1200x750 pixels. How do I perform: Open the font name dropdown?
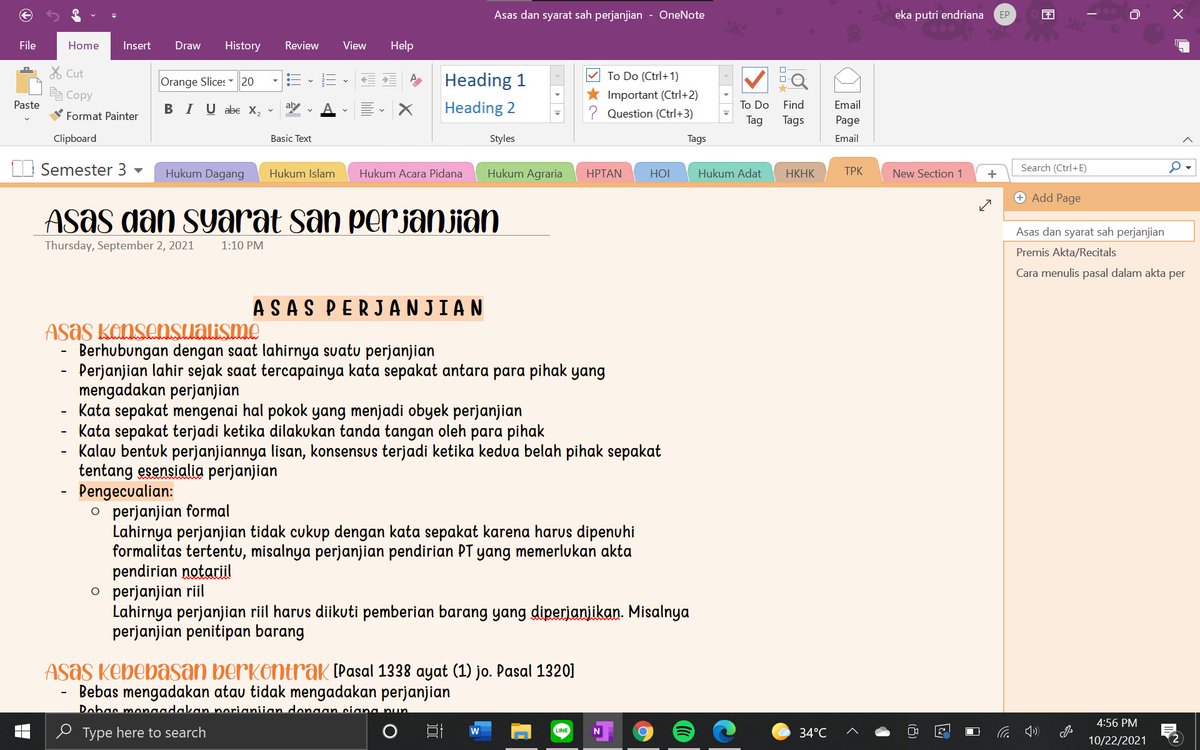pyautogui.click(x=232, y=81)
